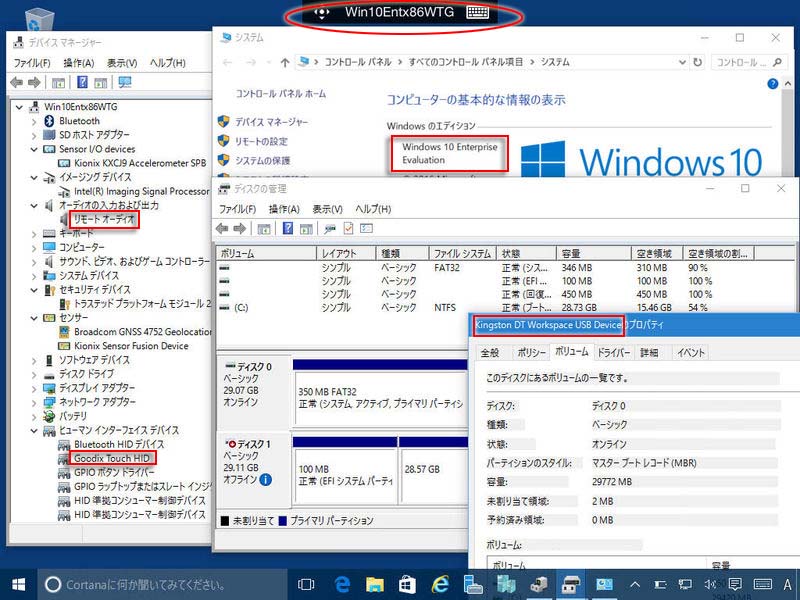Switch to the ドライバー tab in properties

[613, 353]
